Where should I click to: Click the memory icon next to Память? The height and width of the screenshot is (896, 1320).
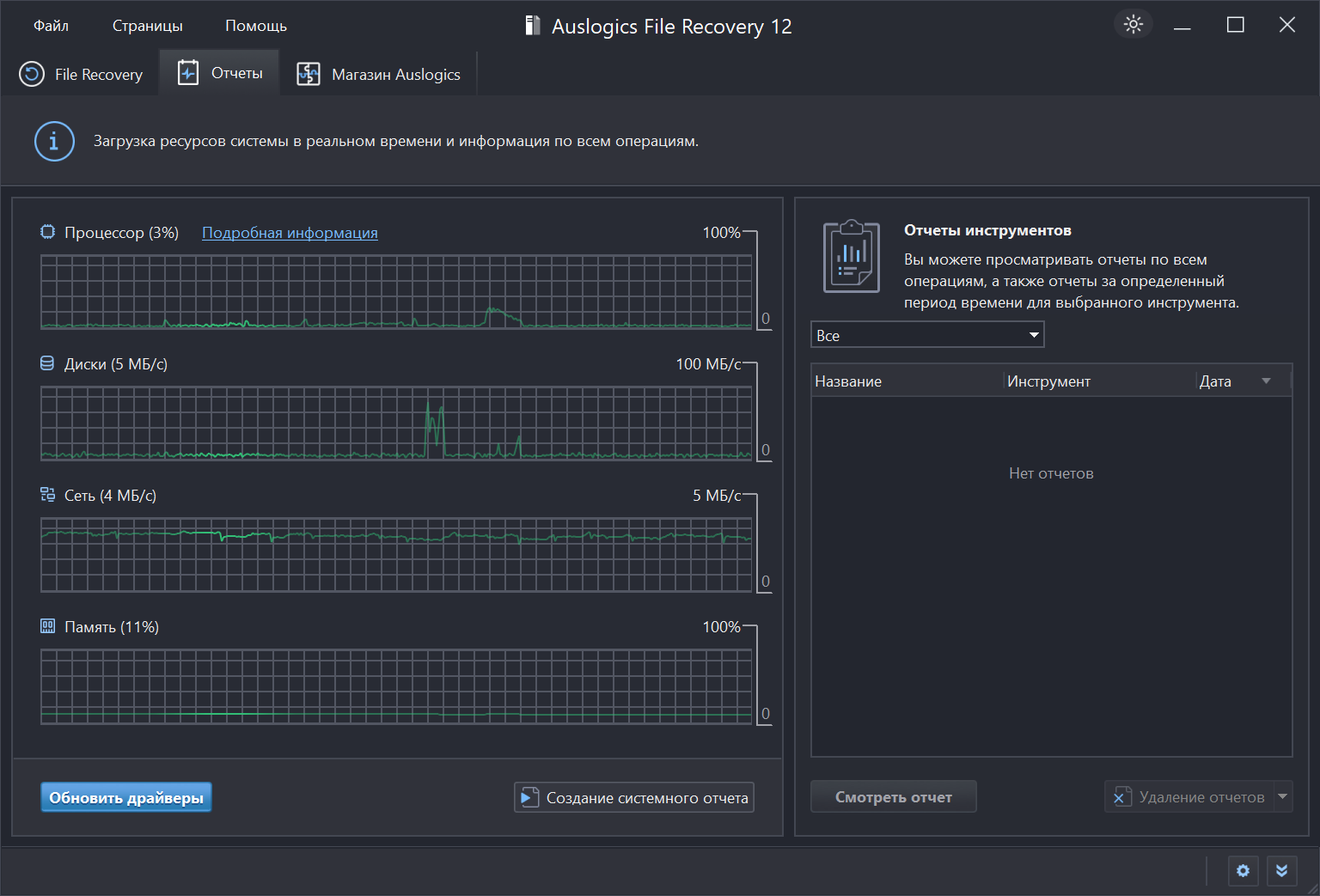tap(48, 626)
